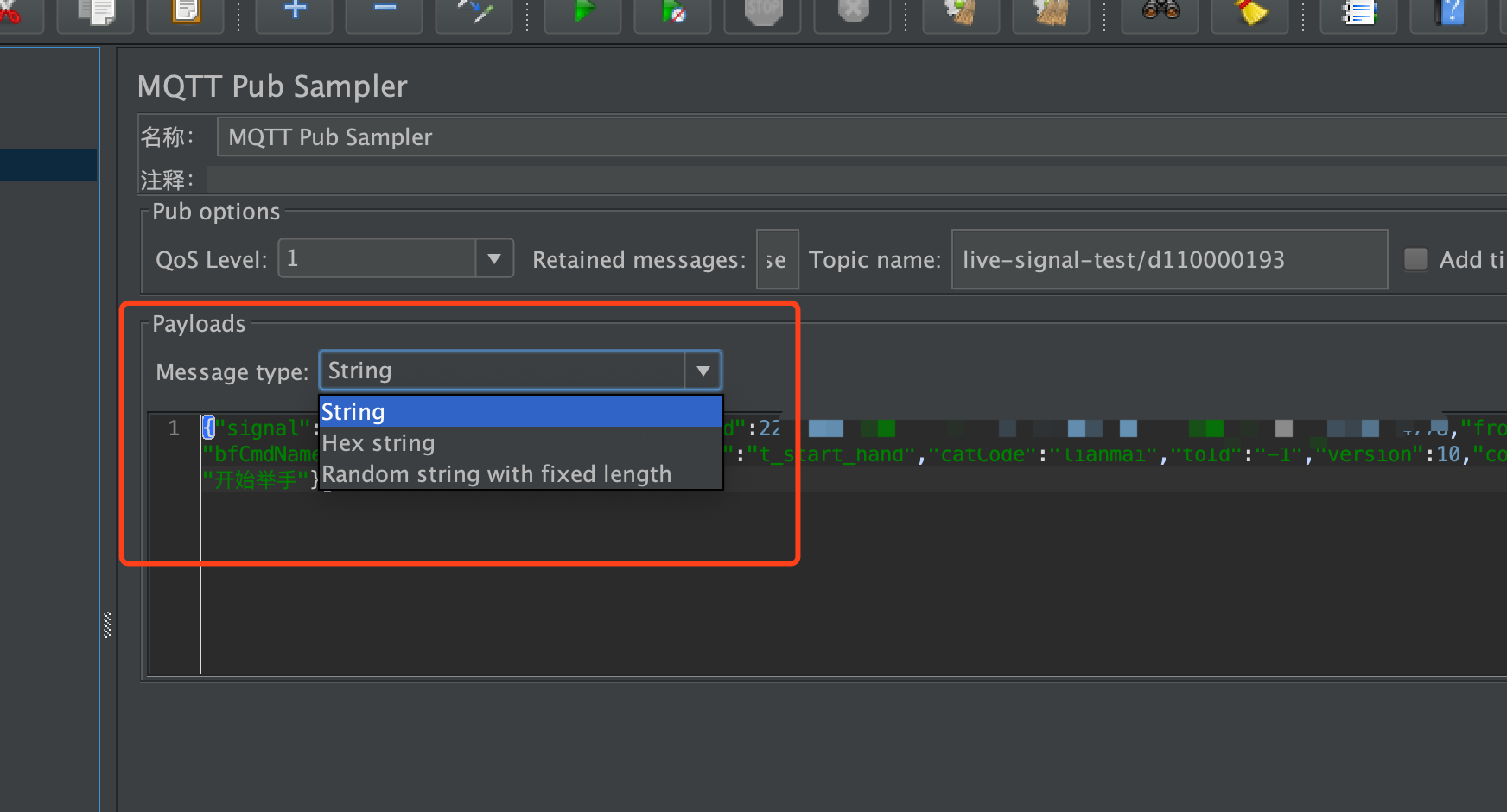Enable the Add timestamp checkbox

[1415, 259]
